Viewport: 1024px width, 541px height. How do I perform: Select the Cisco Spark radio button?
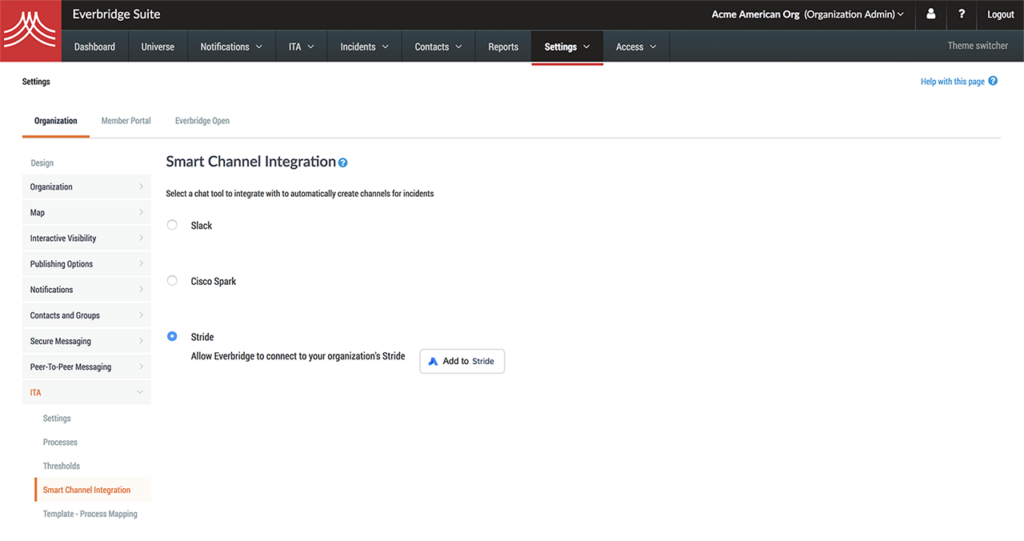pyautogui.click(x=172, y=280)
